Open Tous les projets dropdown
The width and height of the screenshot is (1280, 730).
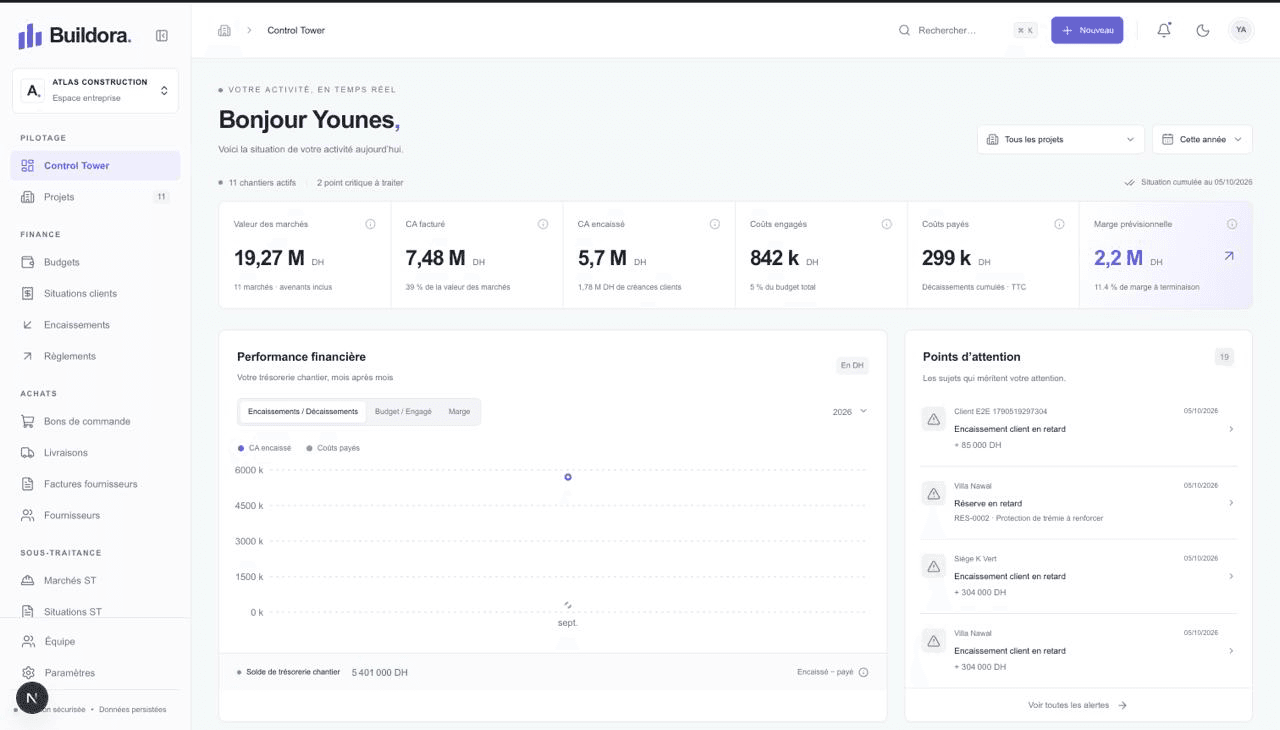coord(1061,139)
